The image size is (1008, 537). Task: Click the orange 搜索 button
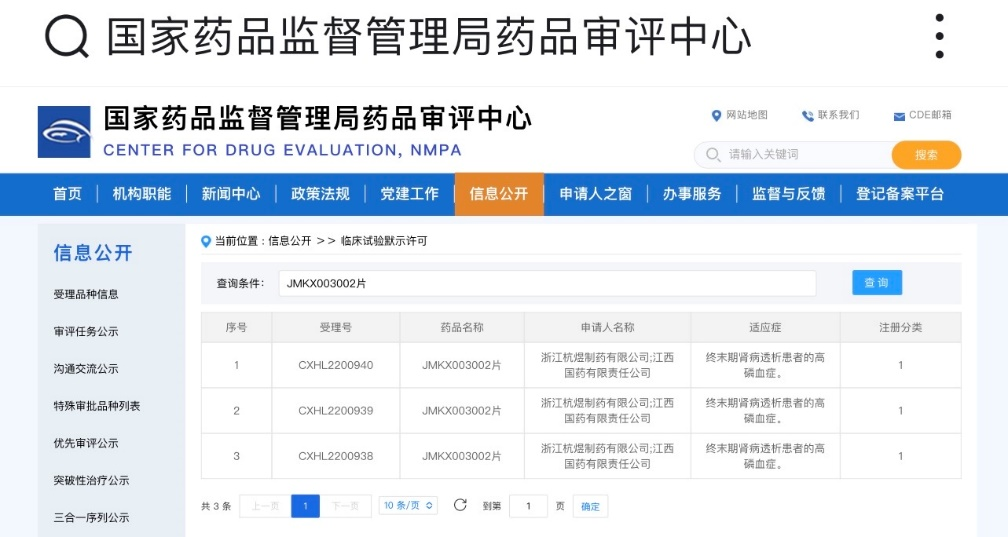[x=926, y=155]
